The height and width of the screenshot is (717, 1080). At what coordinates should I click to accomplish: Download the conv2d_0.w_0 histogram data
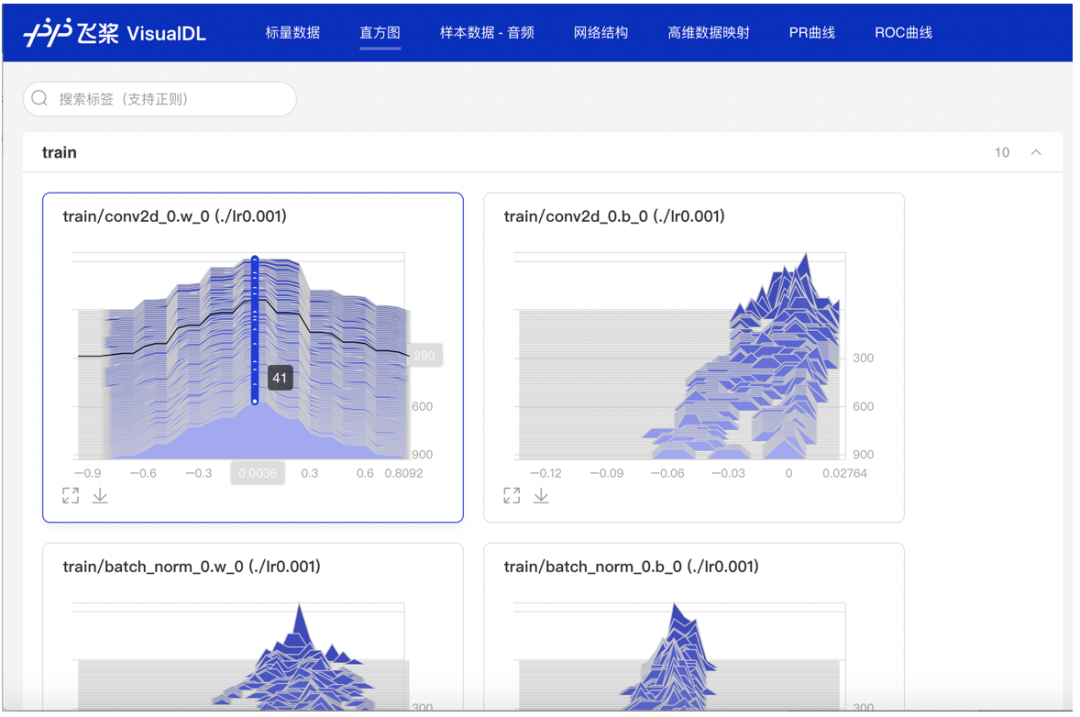click(x=100, y=495)
